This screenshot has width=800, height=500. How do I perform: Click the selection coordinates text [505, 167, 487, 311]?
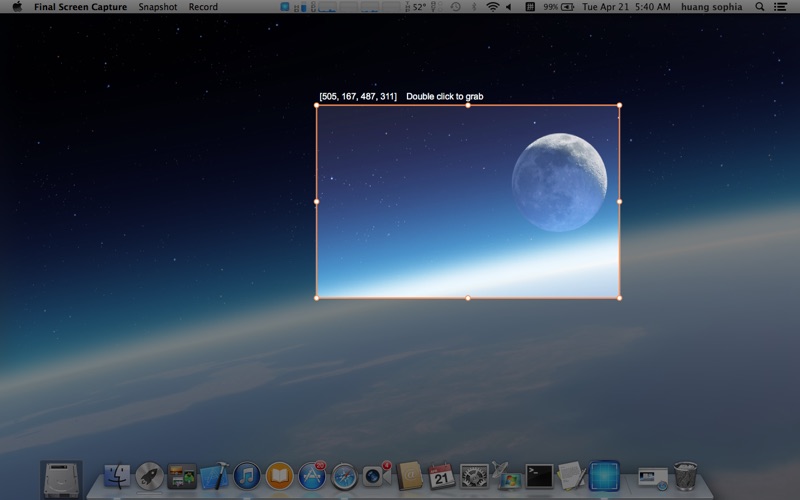[358, 96]
